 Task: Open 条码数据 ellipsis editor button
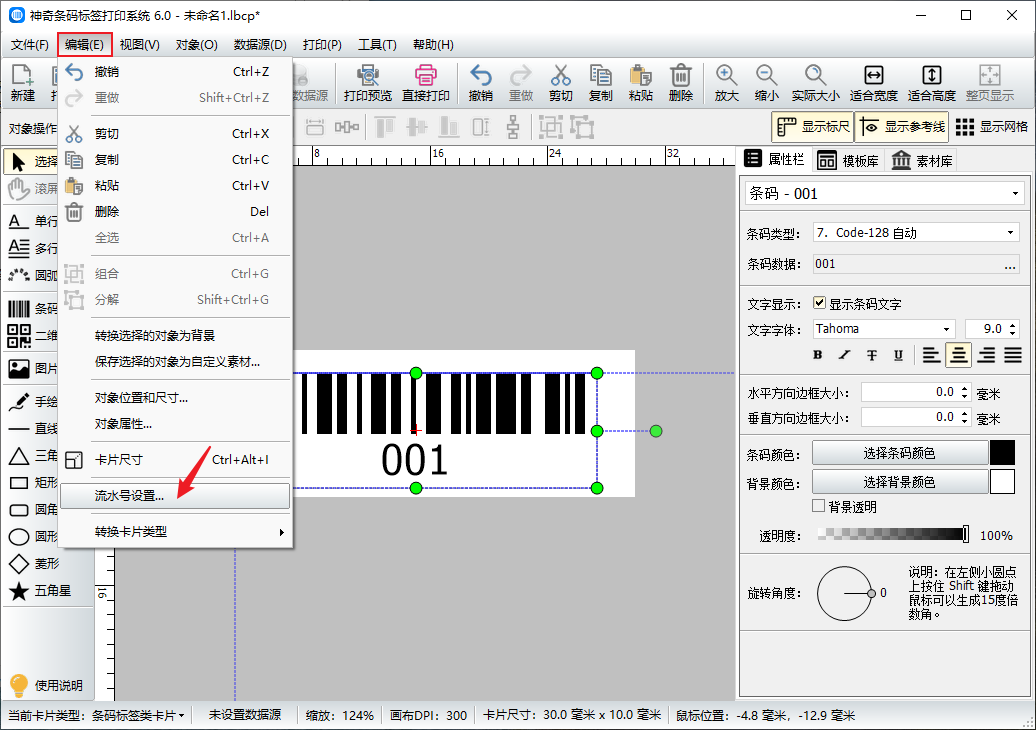point(1010,264)
